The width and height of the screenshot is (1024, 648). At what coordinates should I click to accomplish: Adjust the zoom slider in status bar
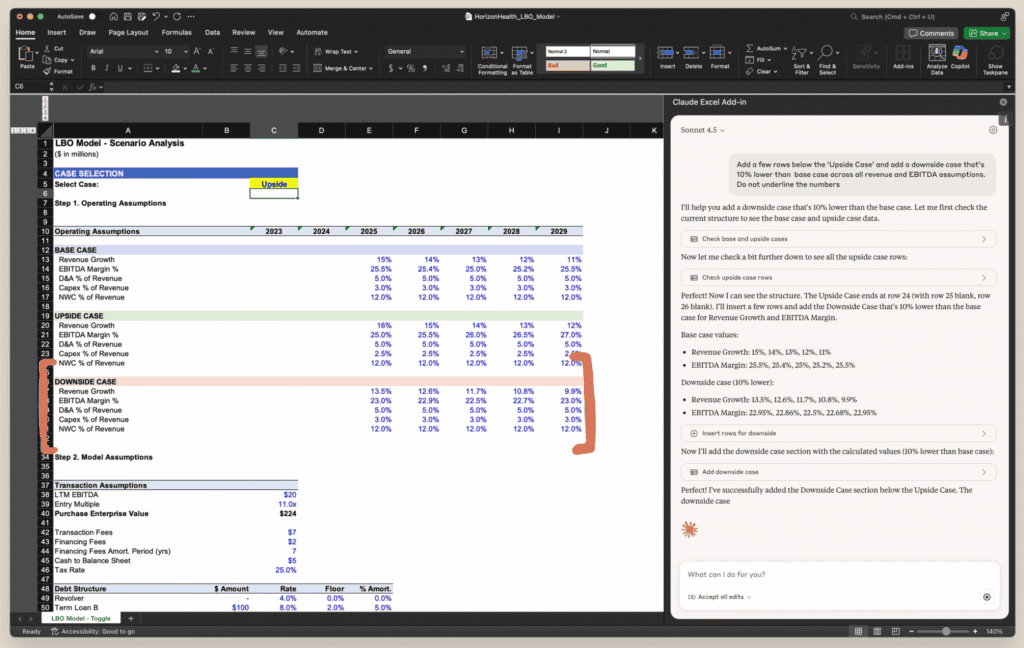pos(947,632)
